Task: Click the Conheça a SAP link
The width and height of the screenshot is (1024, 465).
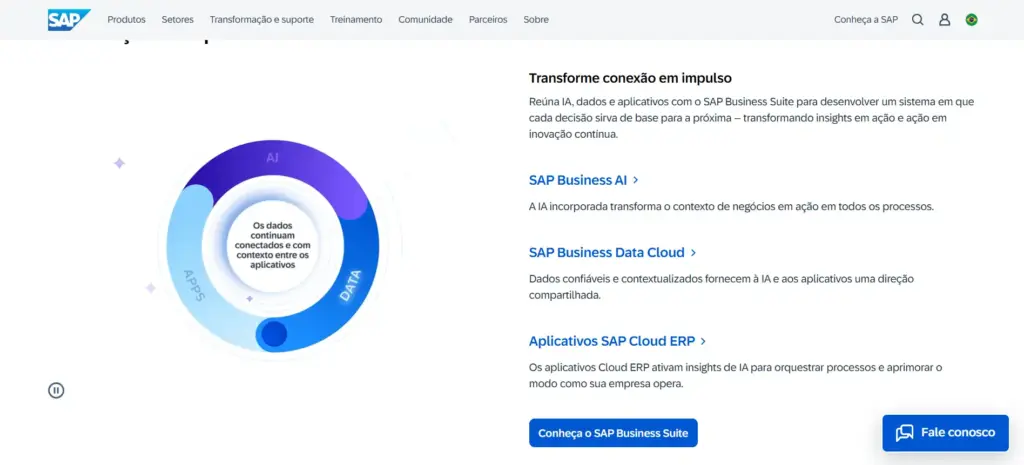Action: [x=866, y=20]
